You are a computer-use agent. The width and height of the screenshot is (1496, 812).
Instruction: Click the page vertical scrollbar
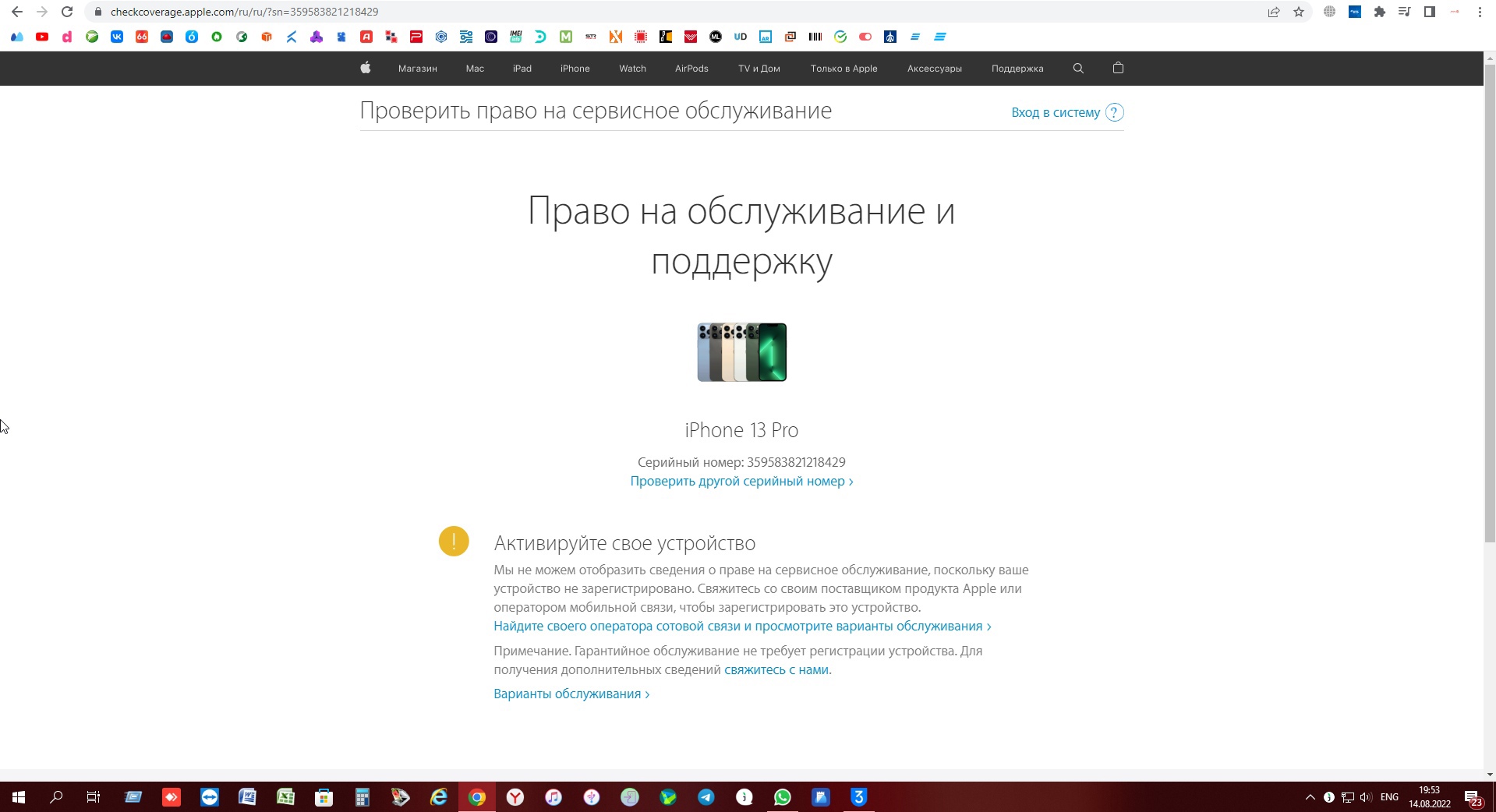click(x=1490, y=304)
